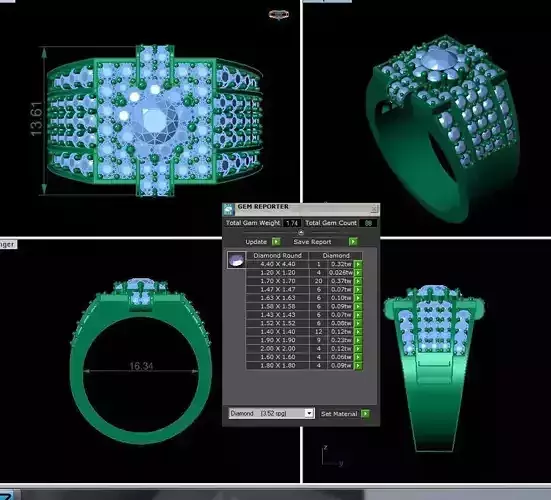Viewport: 551px width, 500px height.
Task: Click the green arrow on the 1.43 X 1.43 row
Action: (358, 315)
